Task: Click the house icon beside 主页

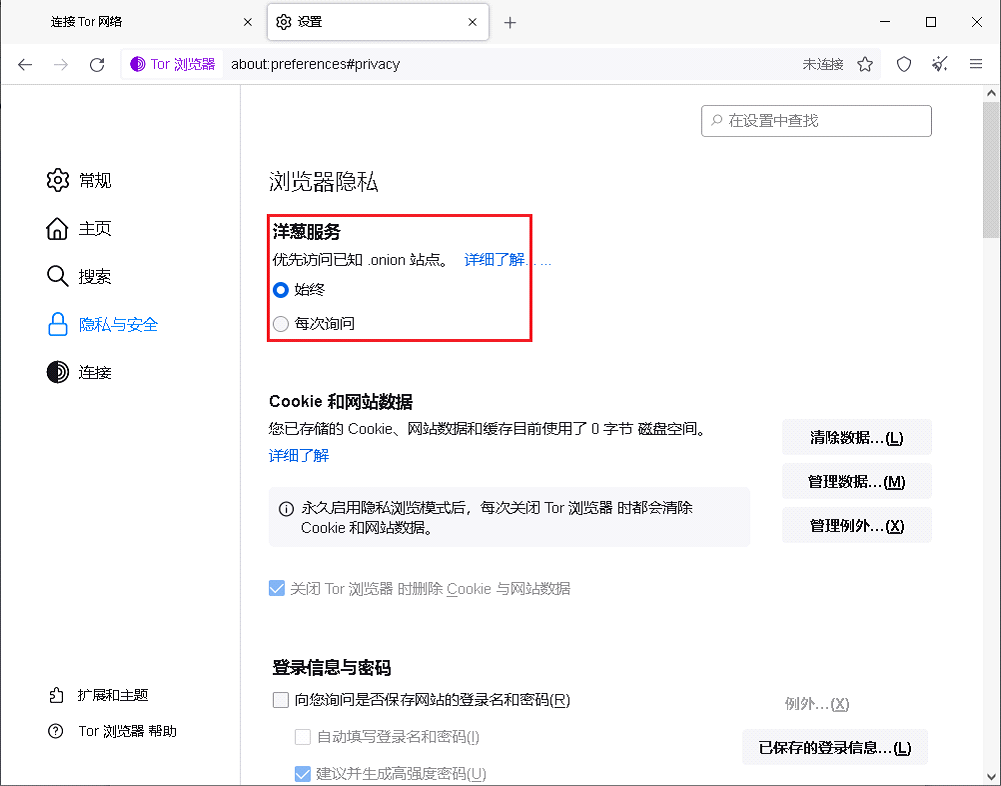Action: 57,229
